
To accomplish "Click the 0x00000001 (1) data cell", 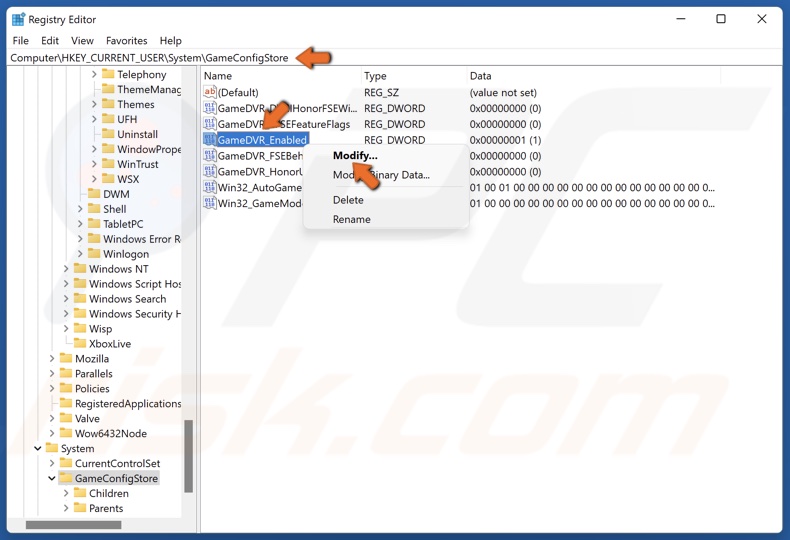I will click(505, 140).
